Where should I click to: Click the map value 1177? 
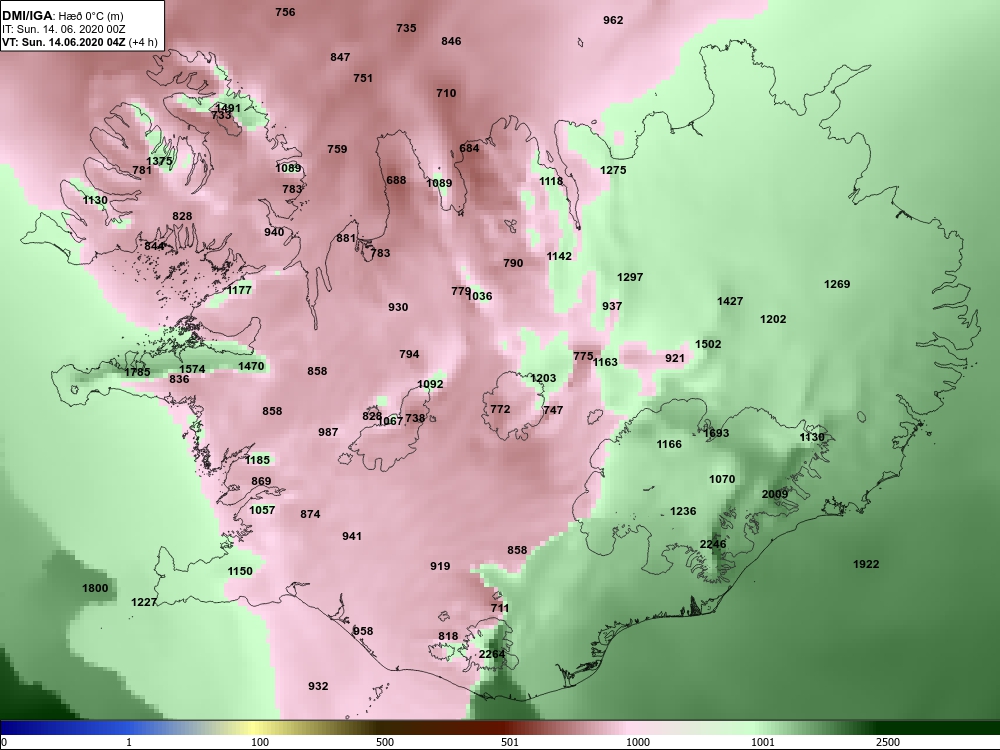coord(240,290)
